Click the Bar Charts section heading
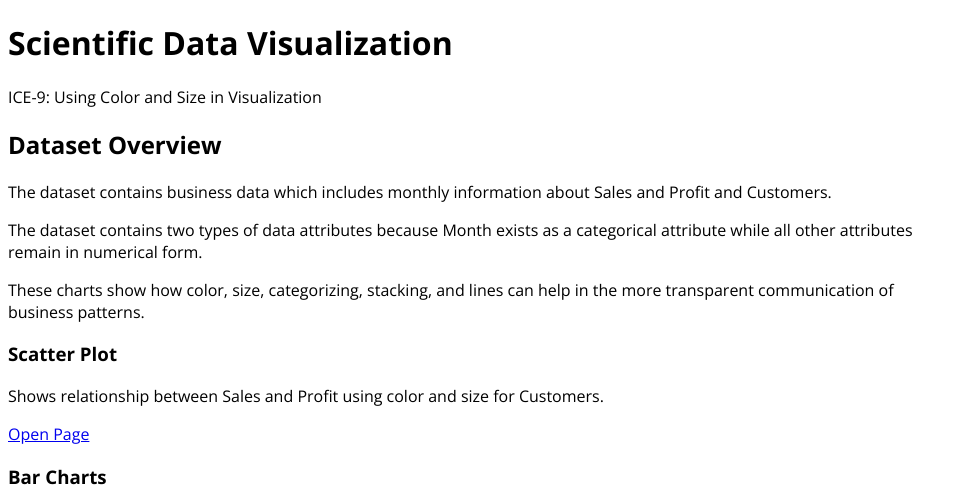Screen dimensions: 960x500 coord(57,477)
